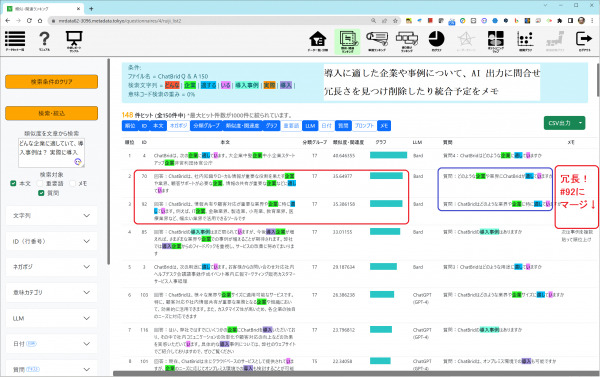Toggle the 順位 column button
The height and width of the screenshot is (377, 600).
pyautogui.click(x=130, y=126)
